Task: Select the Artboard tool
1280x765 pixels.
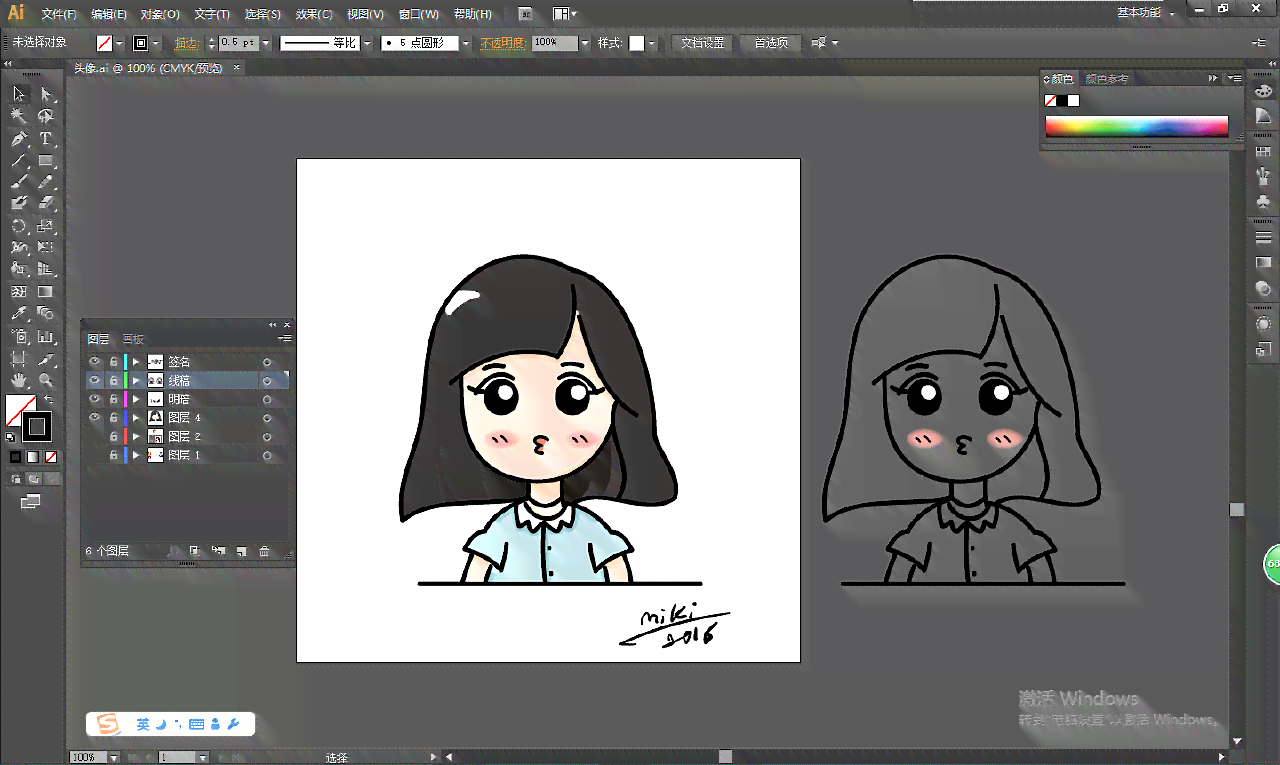Action: click(19, 358)
